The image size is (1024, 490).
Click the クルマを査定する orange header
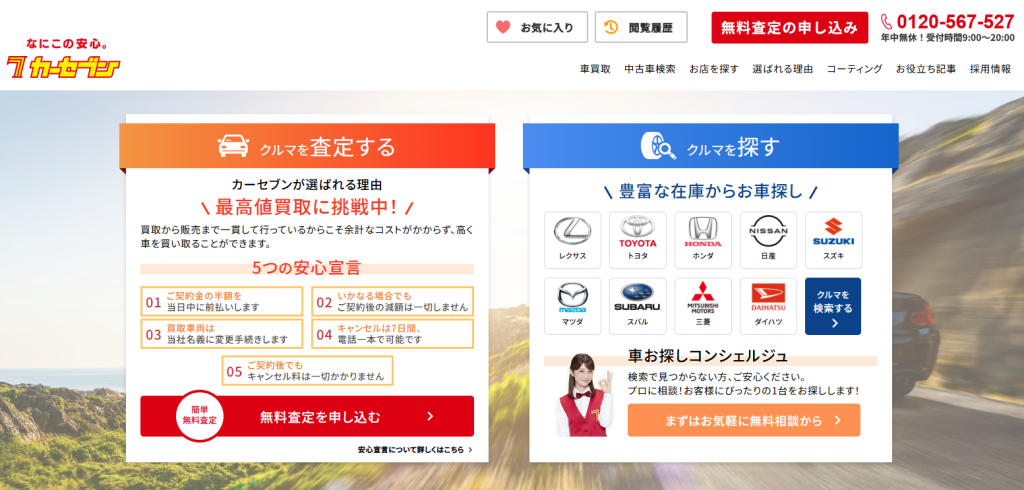307,146
